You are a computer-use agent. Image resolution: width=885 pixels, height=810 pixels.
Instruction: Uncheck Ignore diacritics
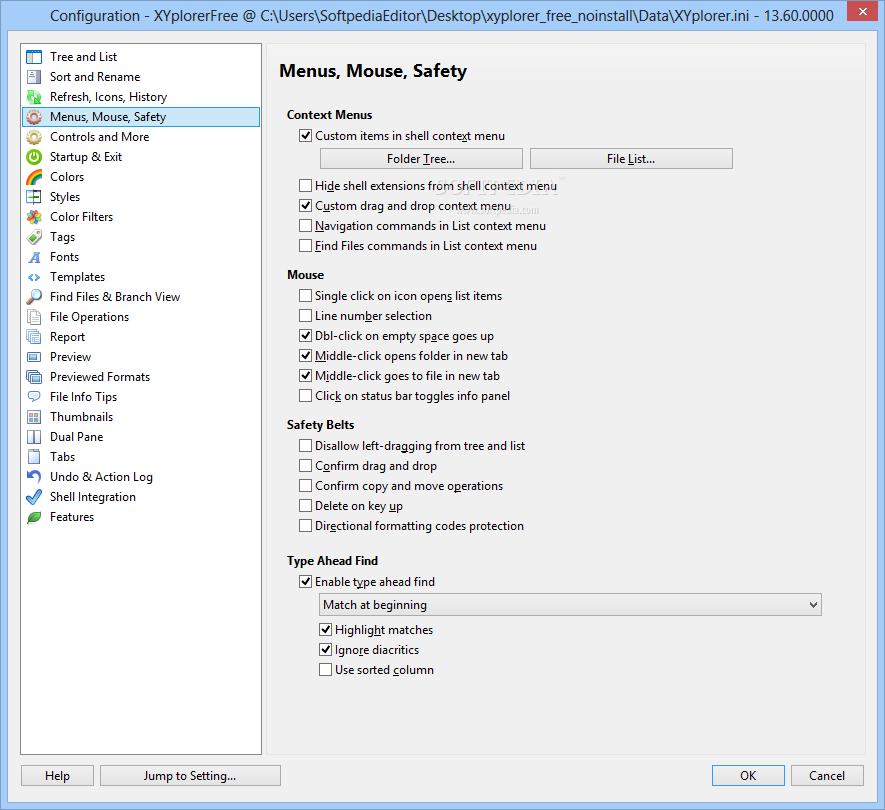[x=325, y=650]
